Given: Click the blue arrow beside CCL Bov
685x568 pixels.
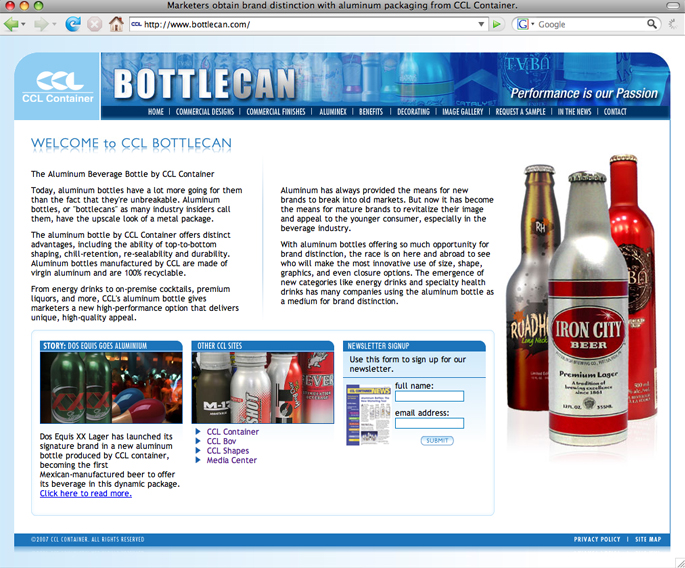Looking at the screenshot, I should pos(198,441).
